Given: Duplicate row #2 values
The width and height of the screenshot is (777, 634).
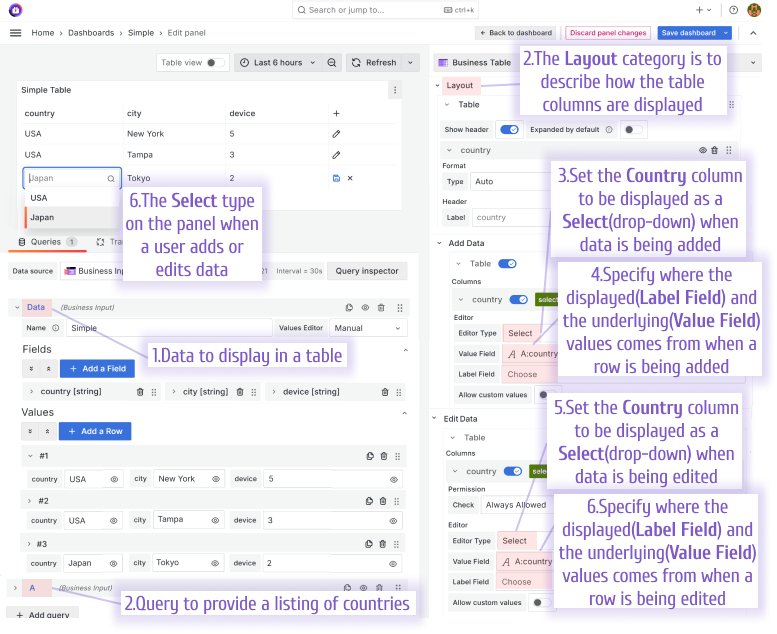Looking at the screenshot, I should click(x=369, y=501).
